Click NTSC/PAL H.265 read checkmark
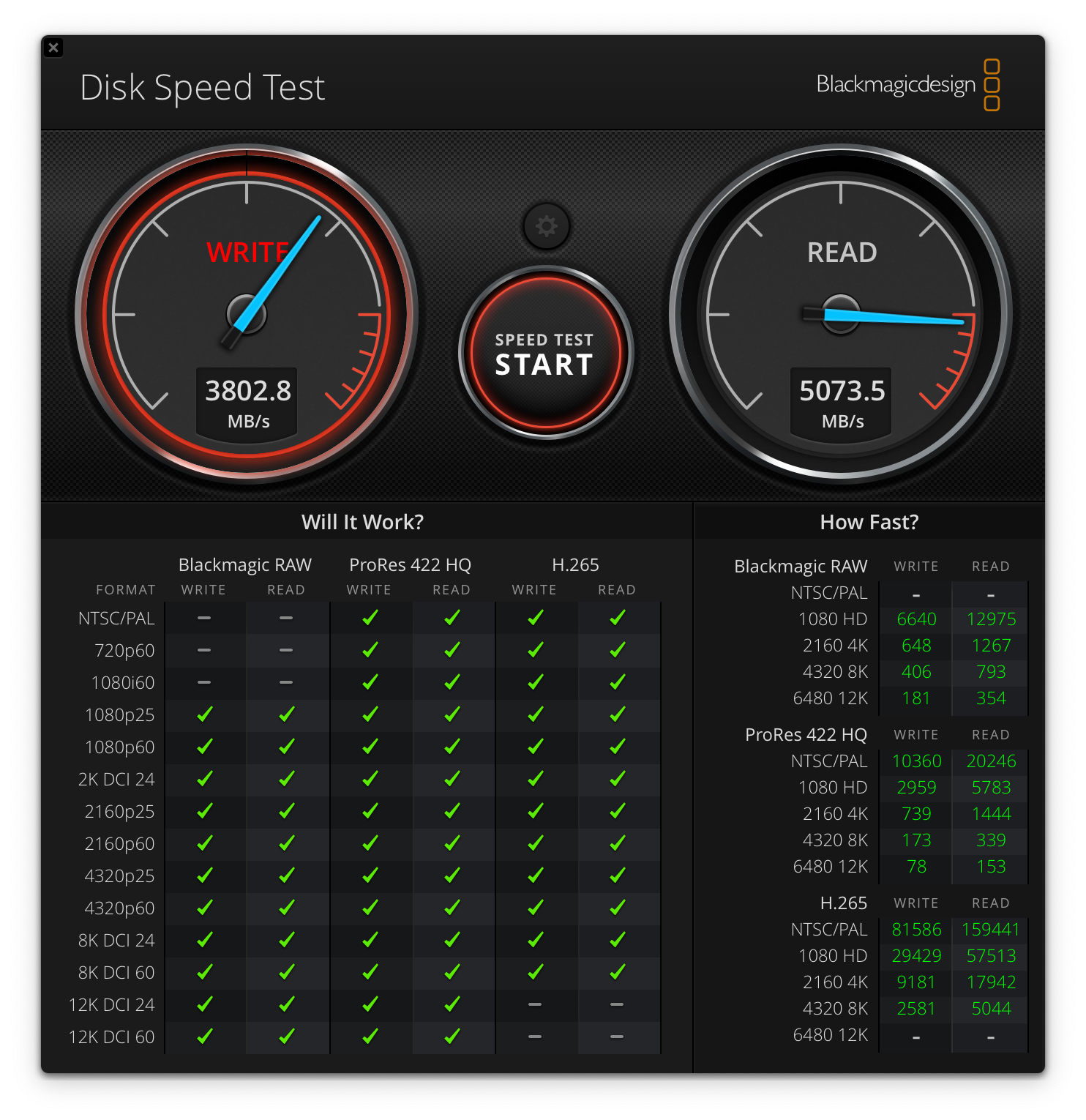1086x1120 pixels. [618, 618]
